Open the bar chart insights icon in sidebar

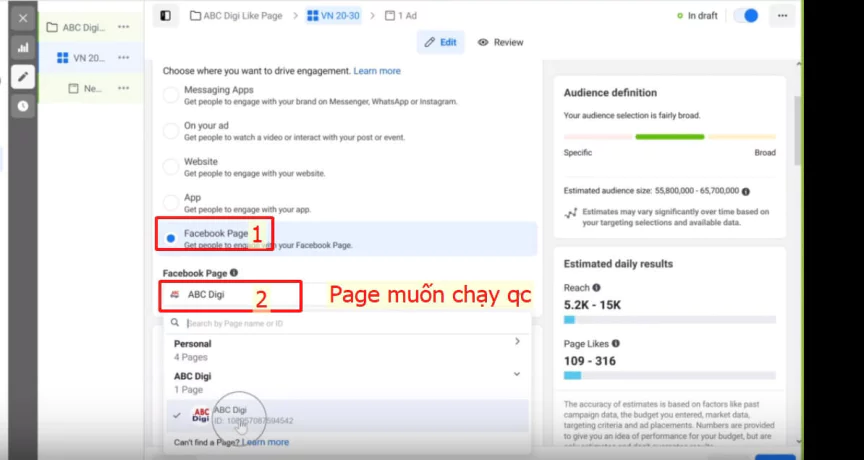pos(23,47)
